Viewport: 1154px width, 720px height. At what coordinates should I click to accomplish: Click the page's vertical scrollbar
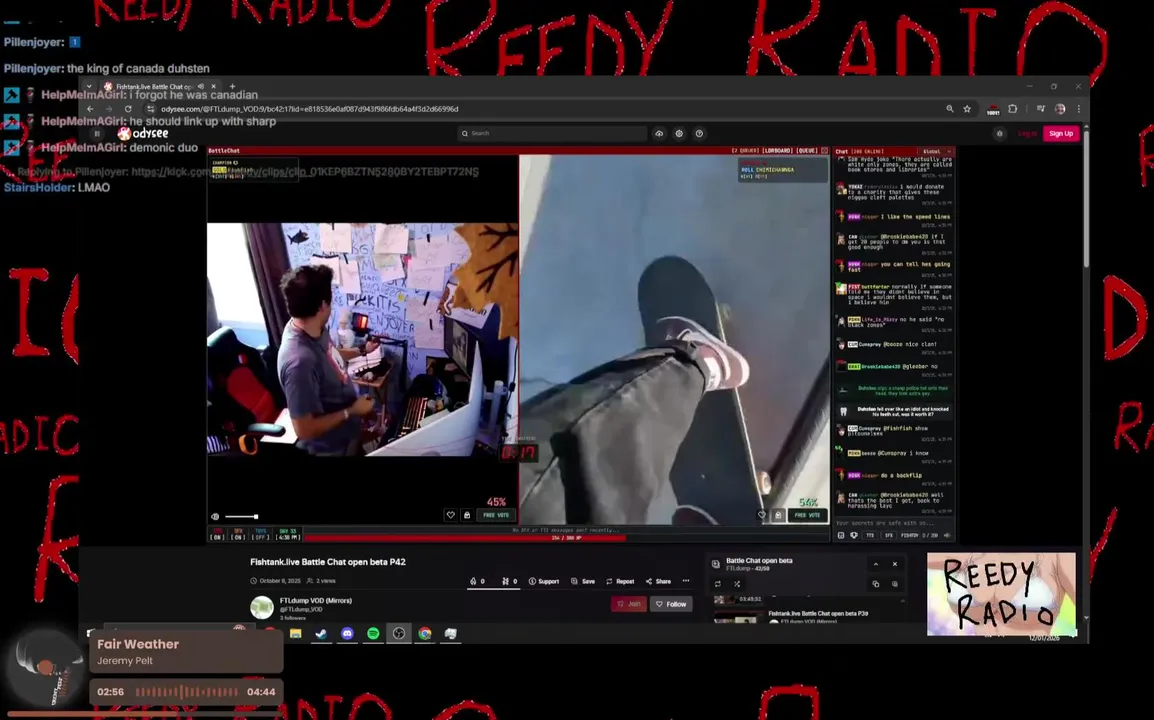coord(1085,199)
